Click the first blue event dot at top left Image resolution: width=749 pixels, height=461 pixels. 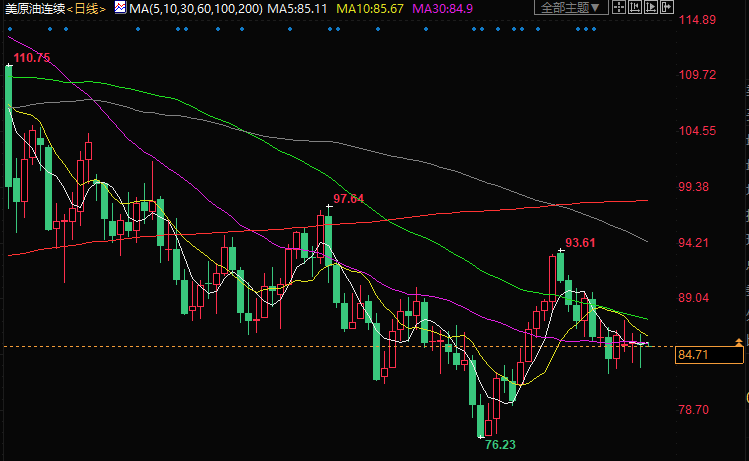point(9,28)
